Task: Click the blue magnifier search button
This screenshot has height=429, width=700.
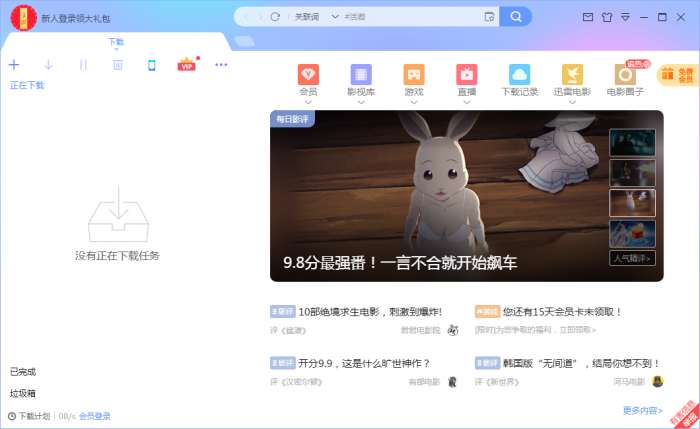Action: pos(516,17)
